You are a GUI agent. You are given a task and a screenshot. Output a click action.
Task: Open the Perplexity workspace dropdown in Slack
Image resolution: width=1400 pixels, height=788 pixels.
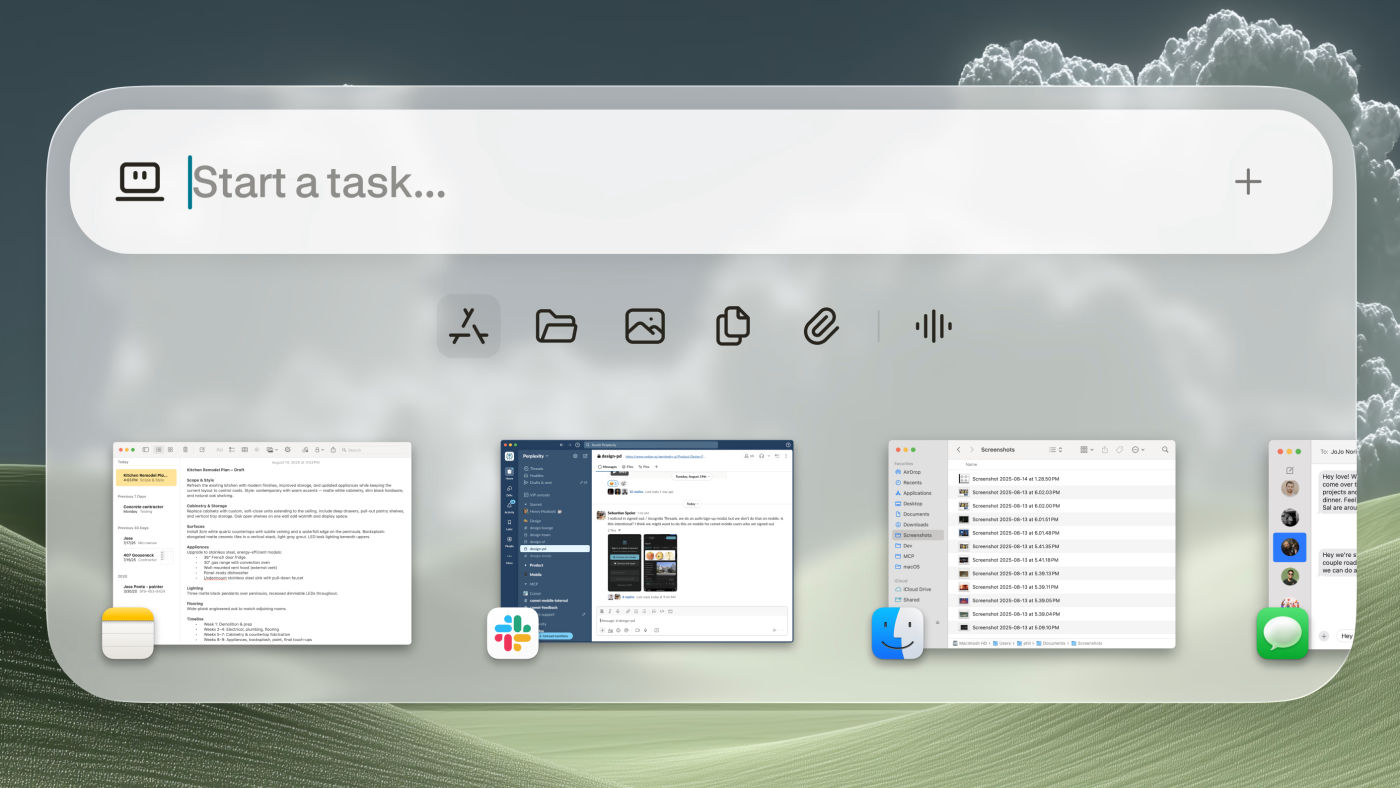(x=536, y=456)
